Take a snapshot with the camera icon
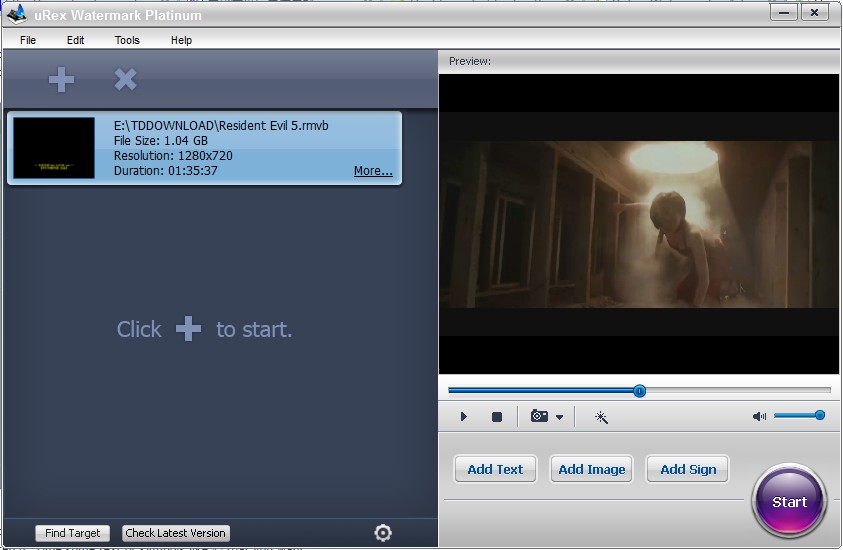Screen dimensions: 843x550 click(x=539, y=417)
